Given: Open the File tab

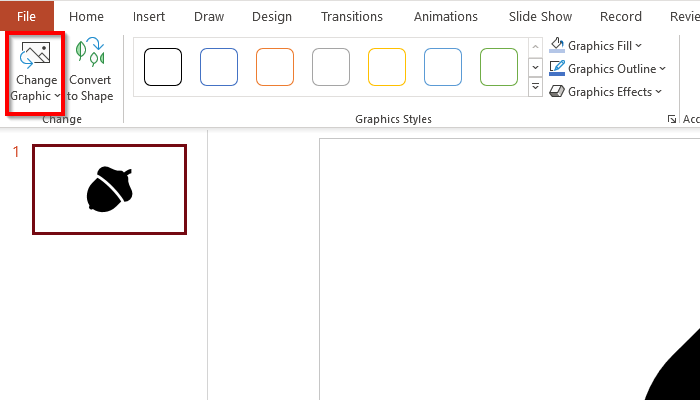Looking at the screenshot, I should tap(26, 16).
